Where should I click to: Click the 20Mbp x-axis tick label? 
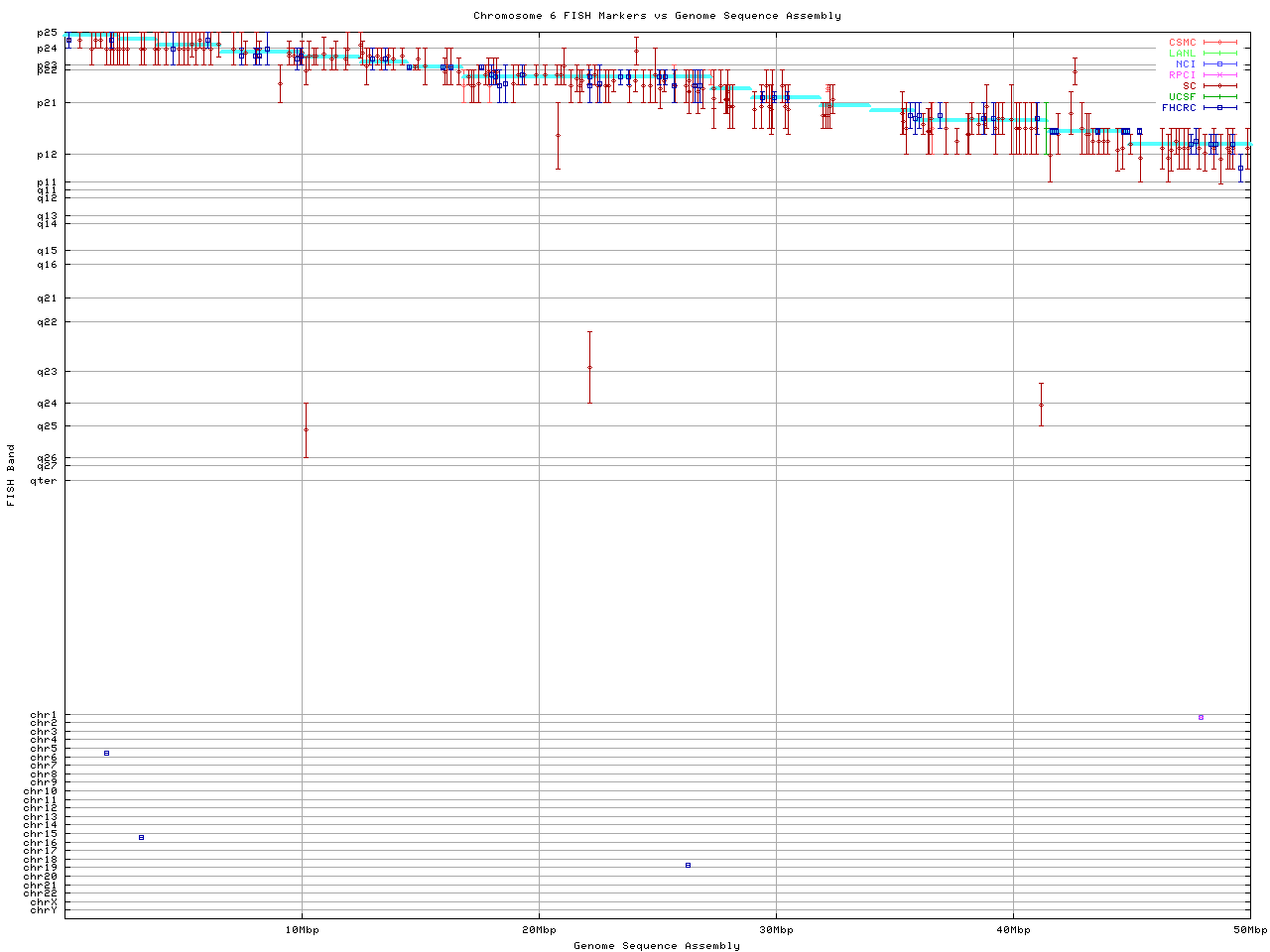(539, 930)
